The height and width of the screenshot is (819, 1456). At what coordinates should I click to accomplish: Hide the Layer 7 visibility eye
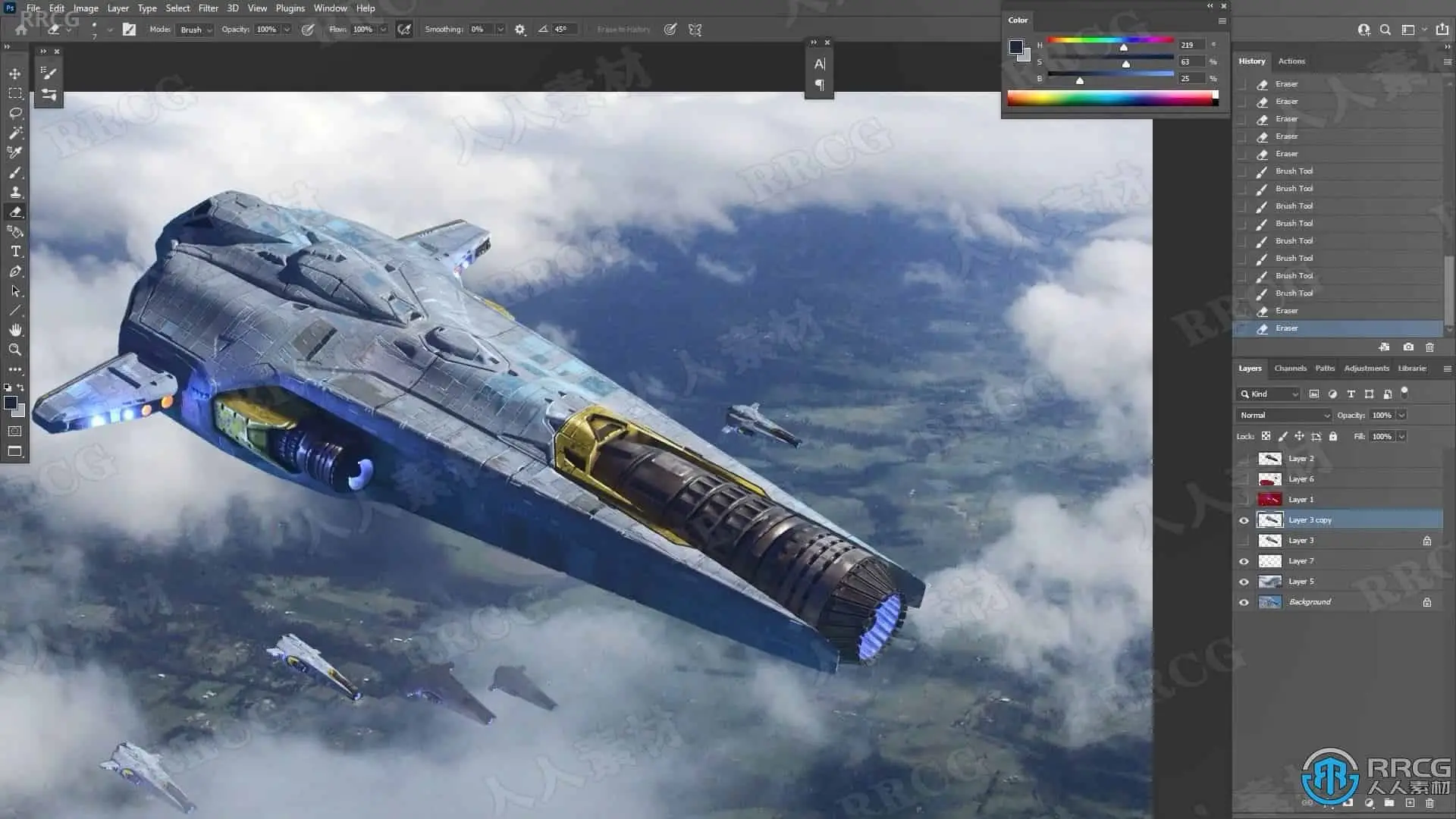[1244, 561]
